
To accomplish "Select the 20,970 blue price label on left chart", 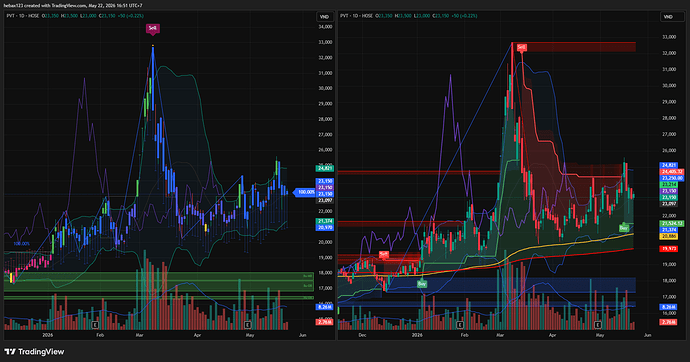I will point(325,227).
